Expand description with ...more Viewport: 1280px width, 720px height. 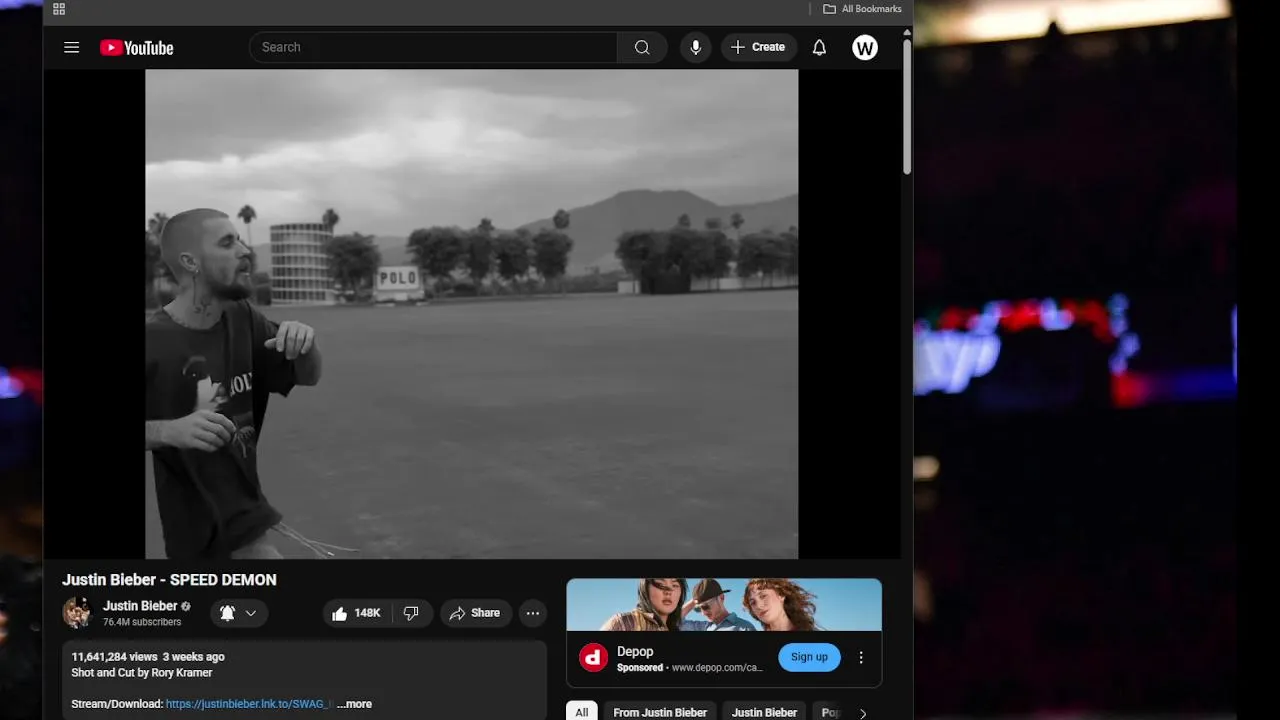pos(354,704)
